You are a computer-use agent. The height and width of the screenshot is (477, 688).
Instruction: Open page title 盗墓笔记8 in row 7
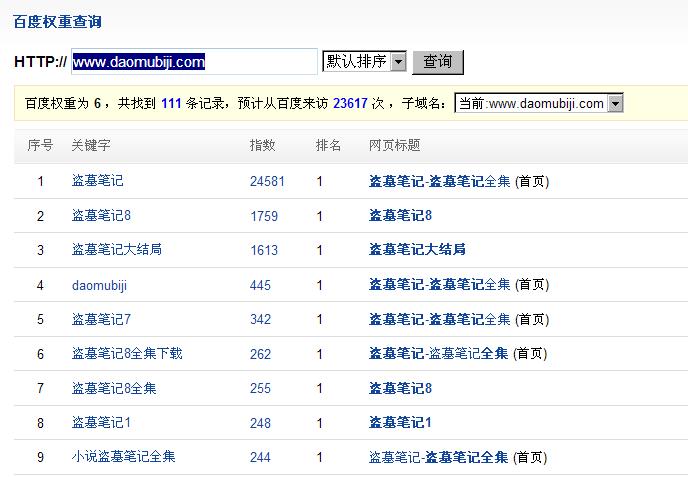[x=400, y=388]
